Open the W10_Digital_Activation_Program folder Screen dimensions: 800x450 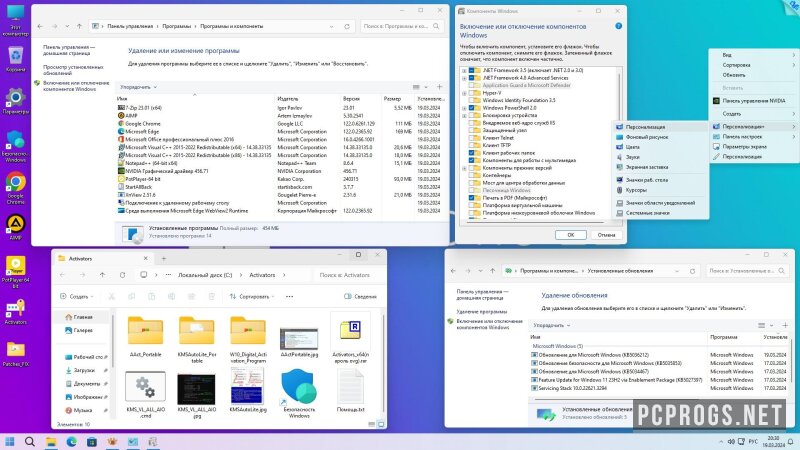pos(248,338)
